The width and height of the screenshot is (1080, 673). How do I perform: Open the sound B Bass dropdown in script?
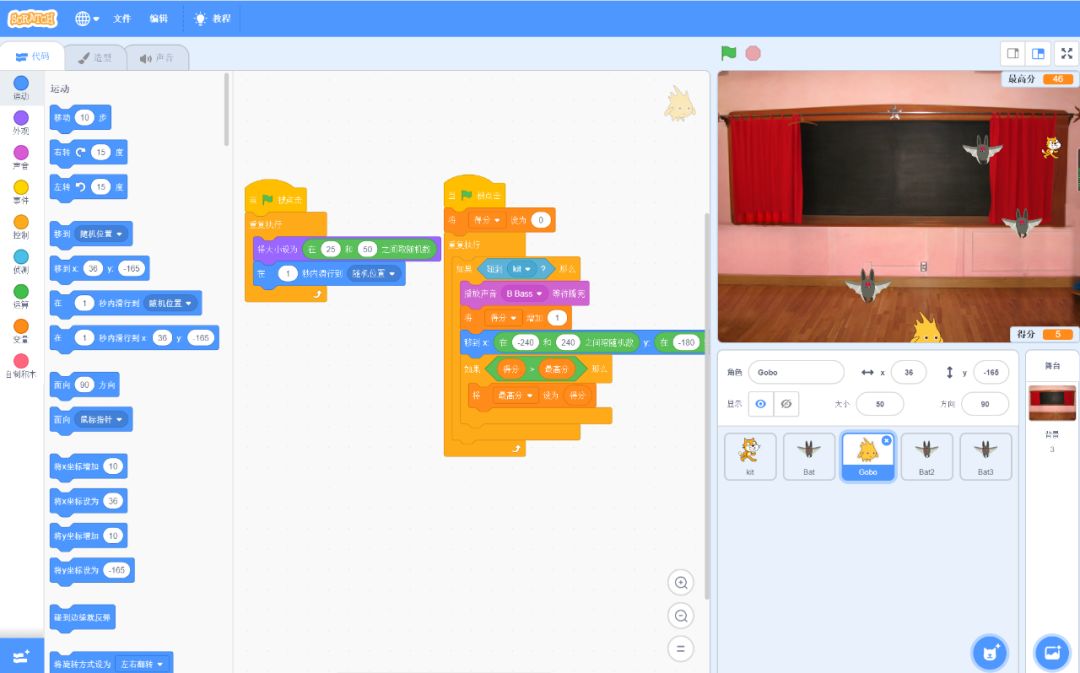click(x=523, y=293)
